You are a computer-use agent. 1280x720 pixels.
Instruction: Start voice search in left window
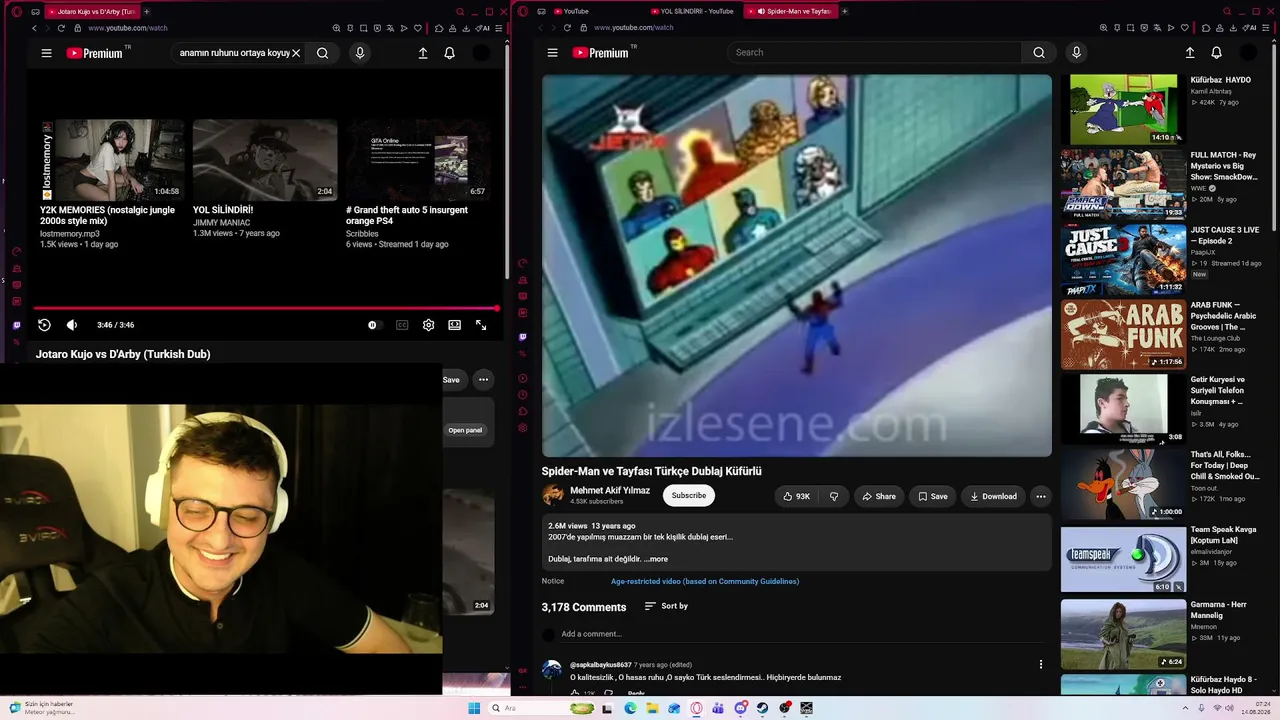(x=360, y=53)
